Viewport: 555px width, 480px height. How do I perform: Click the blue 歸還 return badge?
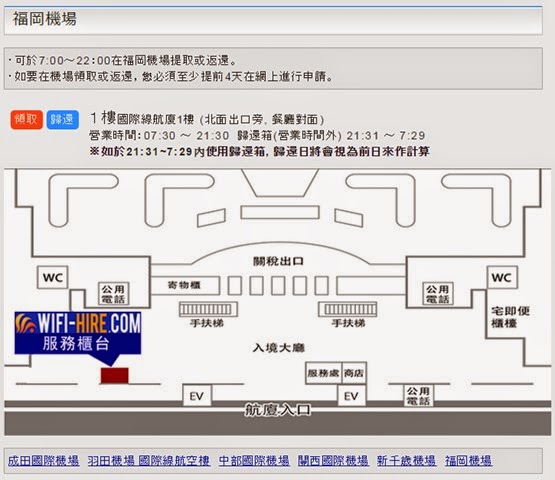tap(63, 120)
